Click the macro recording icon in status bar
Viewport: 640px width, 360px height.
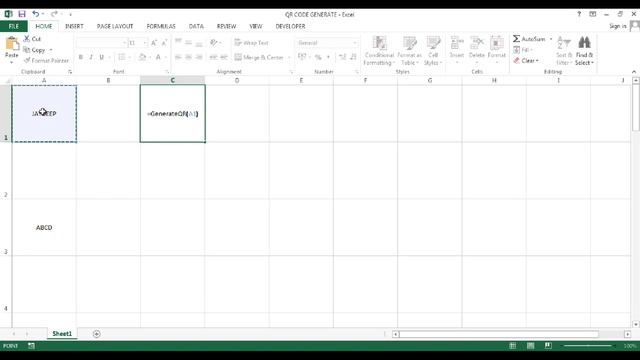31,346
